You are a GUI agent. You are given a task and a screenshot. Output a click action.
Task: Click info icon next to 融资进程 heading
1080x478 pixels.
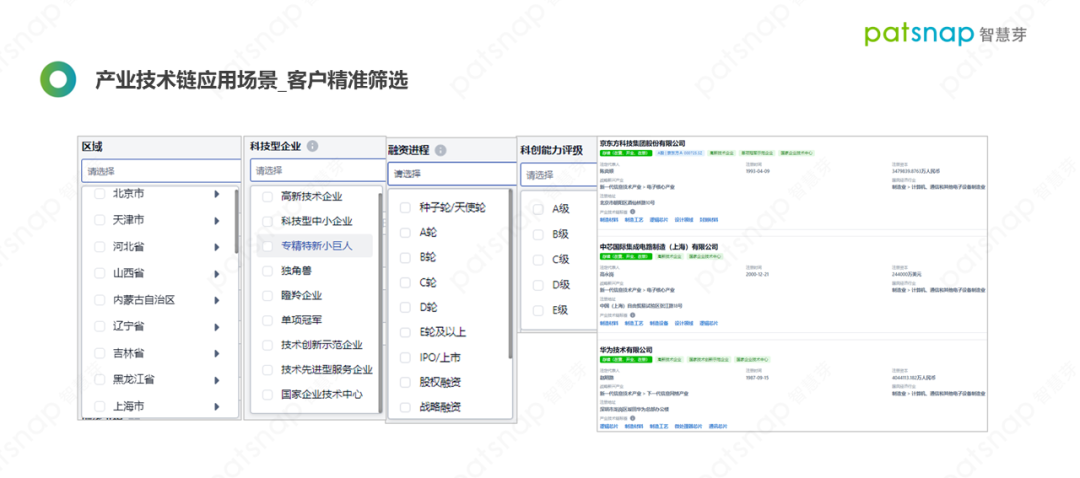click(441, 150)
